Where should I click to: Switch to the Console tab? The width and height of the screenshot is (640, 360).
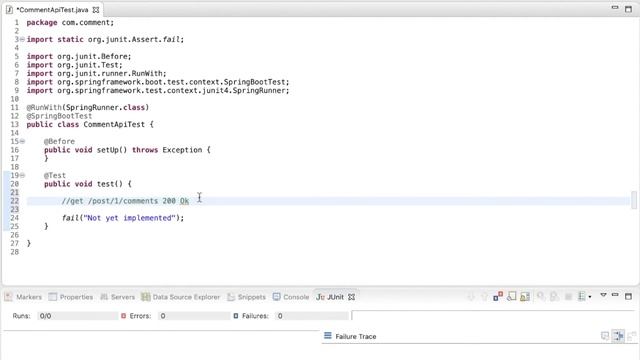pyautogui.click(x=291, y=297)
